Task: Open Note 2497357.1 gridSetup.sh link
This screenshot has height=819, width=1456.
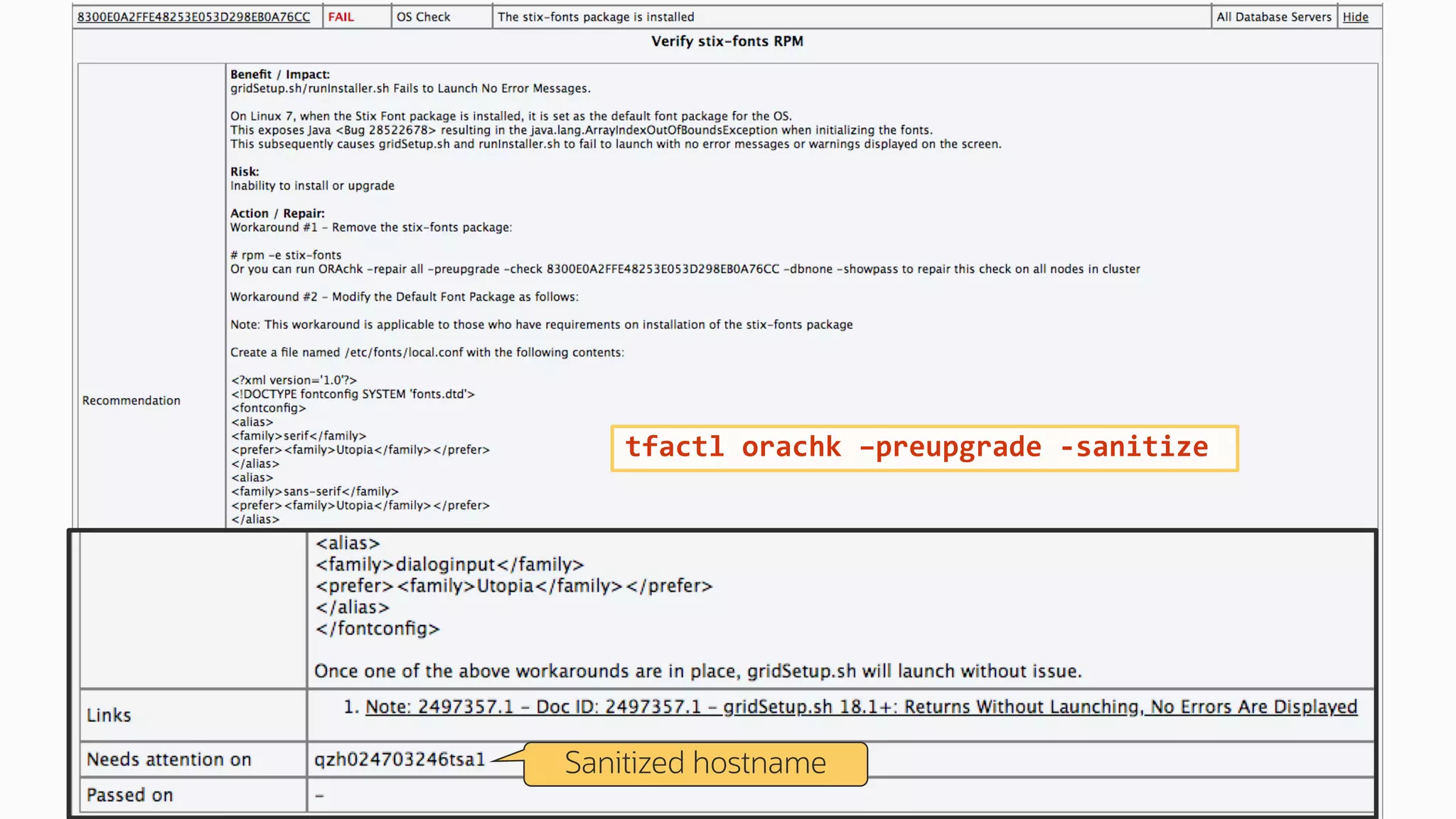Action: pyautogui.click(x=861, y=707)
